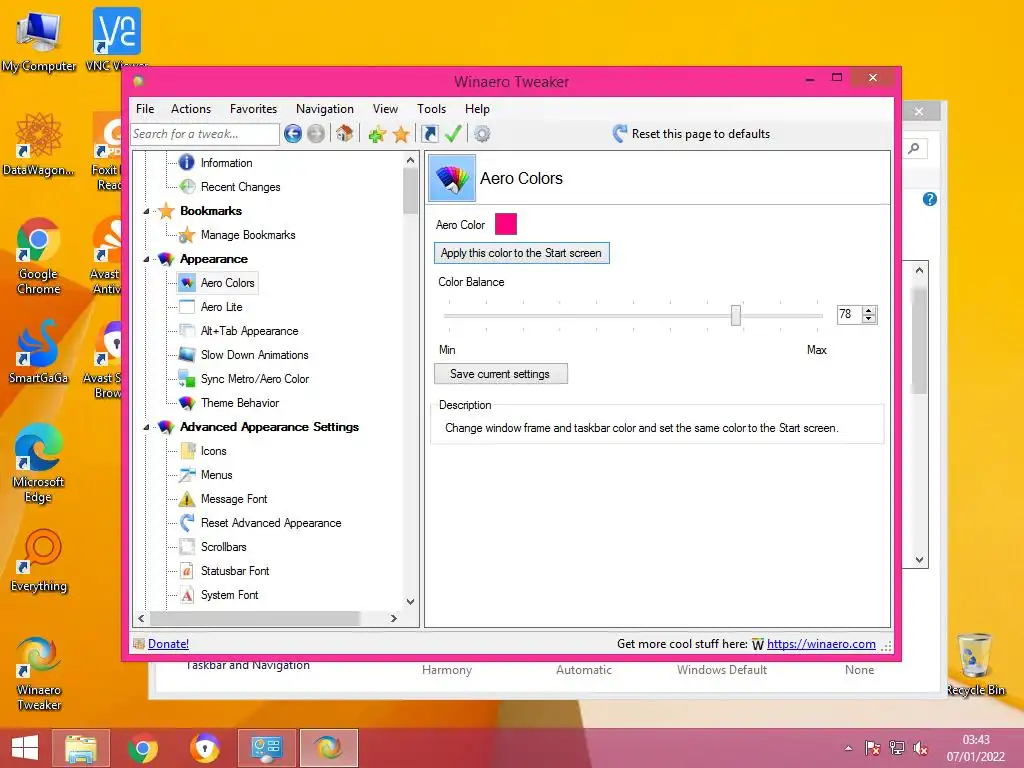Open the https://winaero.com link
Viewport: 1024px width, 768px height.
[x=821, y=644]
